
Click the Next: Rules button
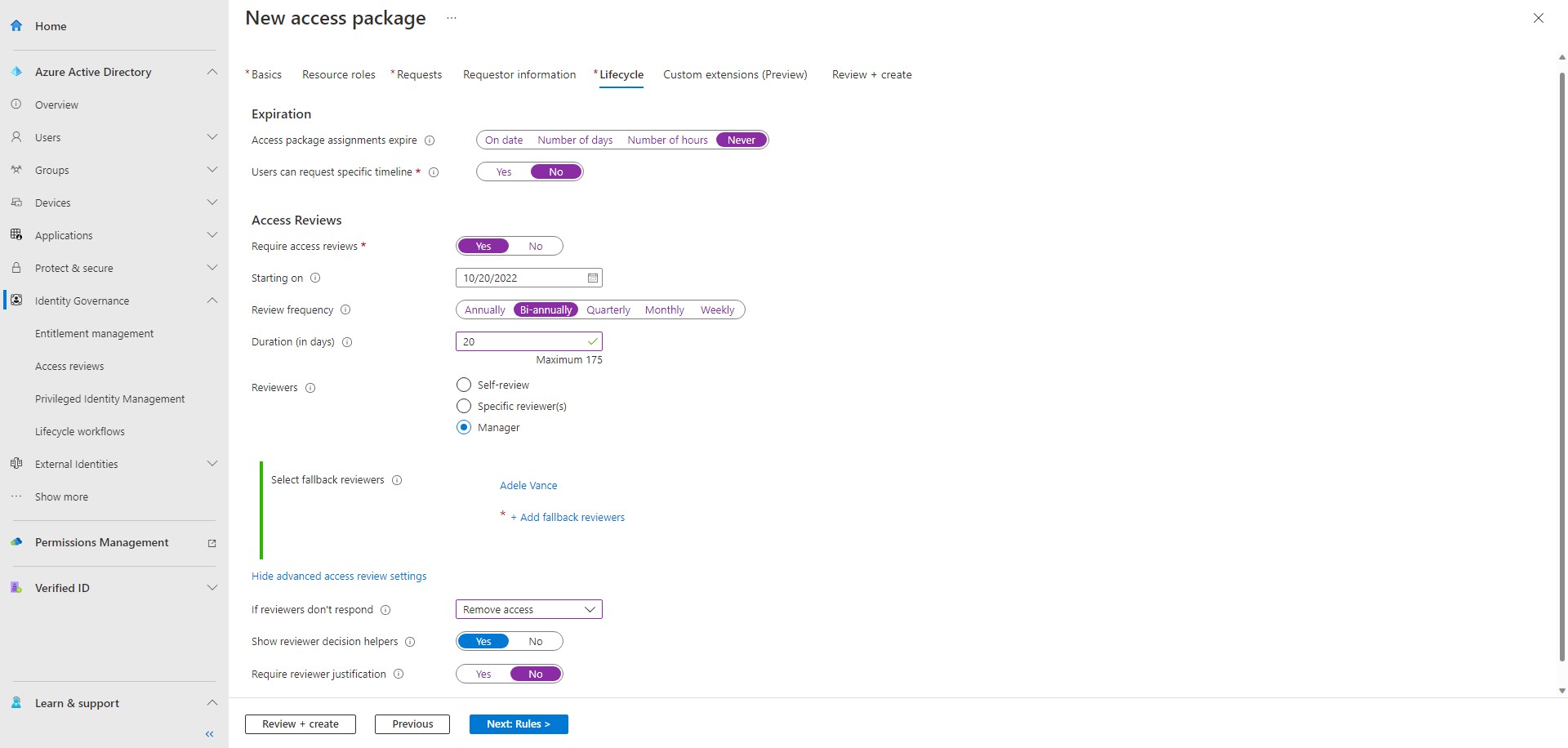(x=518, y=724)
